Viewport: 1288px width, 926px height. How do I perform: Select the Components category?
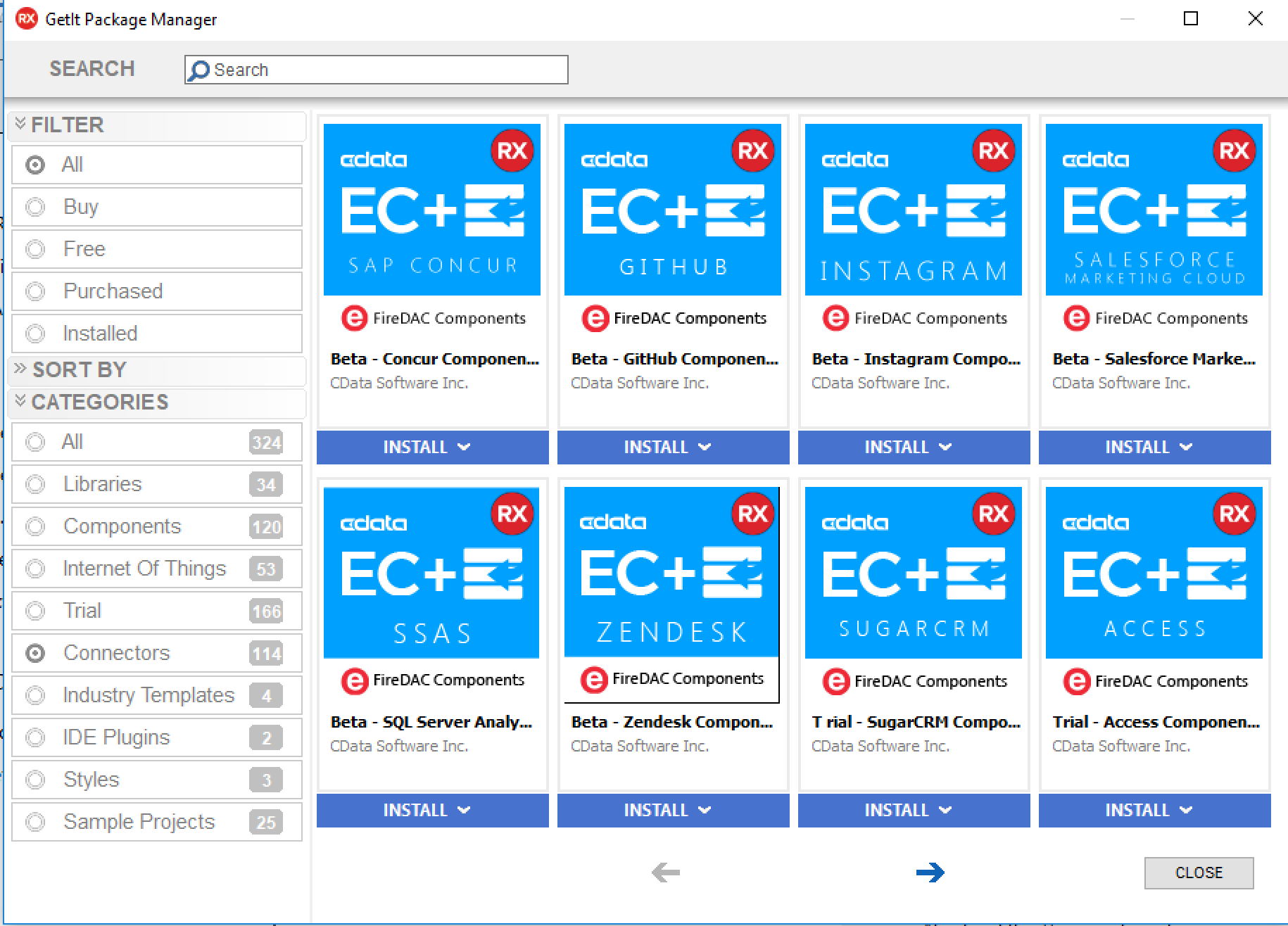tap(157, 526)
